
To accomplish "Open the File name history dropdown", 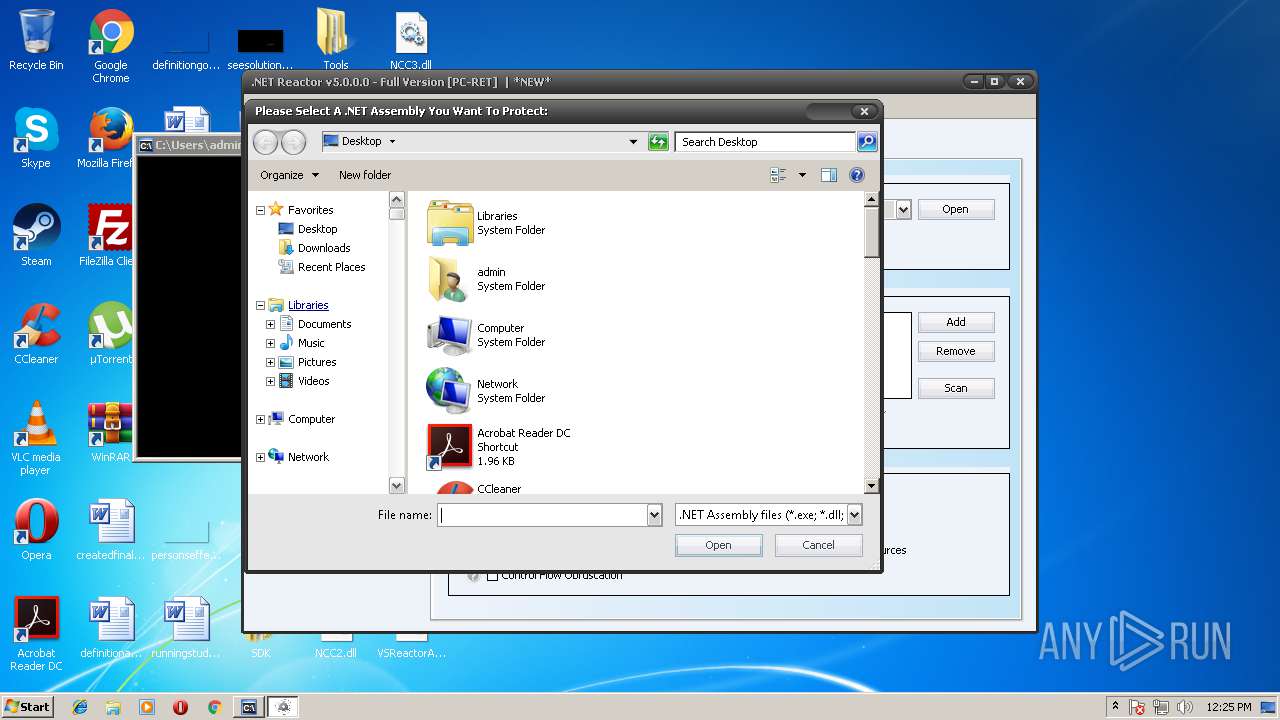I will coord(655,515).
